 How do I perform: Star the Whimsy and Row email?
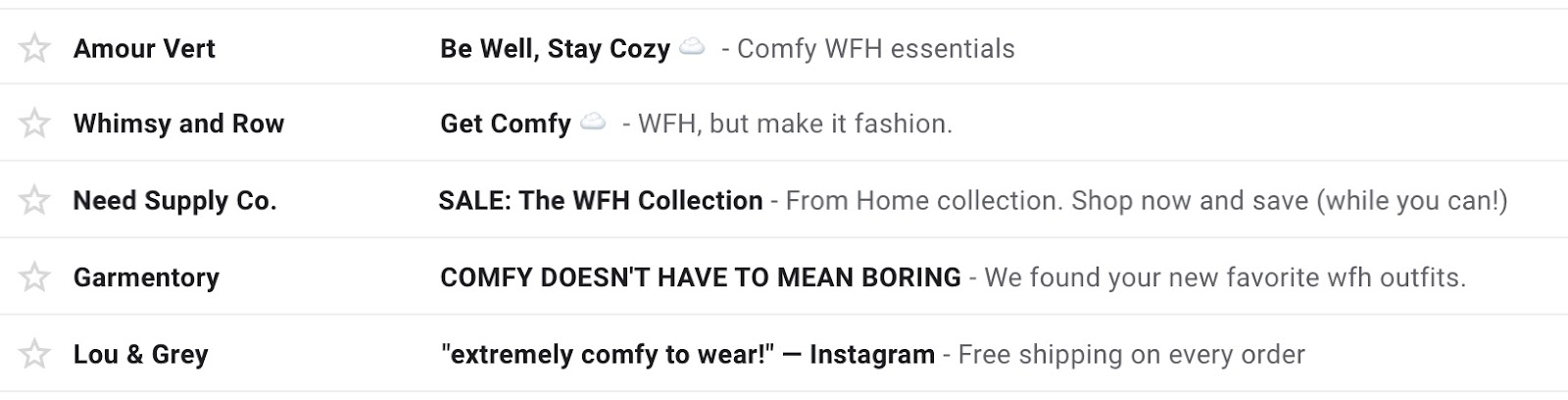[34, 124]
